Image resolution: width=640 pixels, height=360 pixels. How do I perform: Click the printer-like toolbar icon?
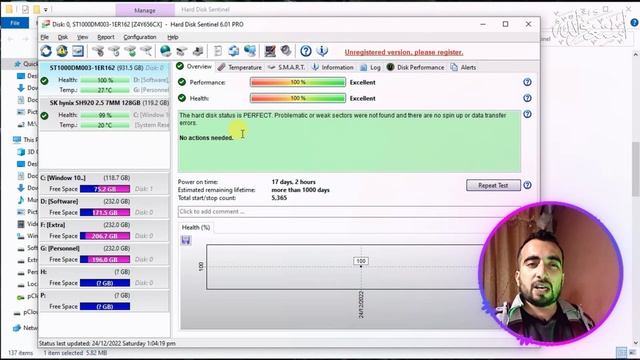tap(198, 51)
